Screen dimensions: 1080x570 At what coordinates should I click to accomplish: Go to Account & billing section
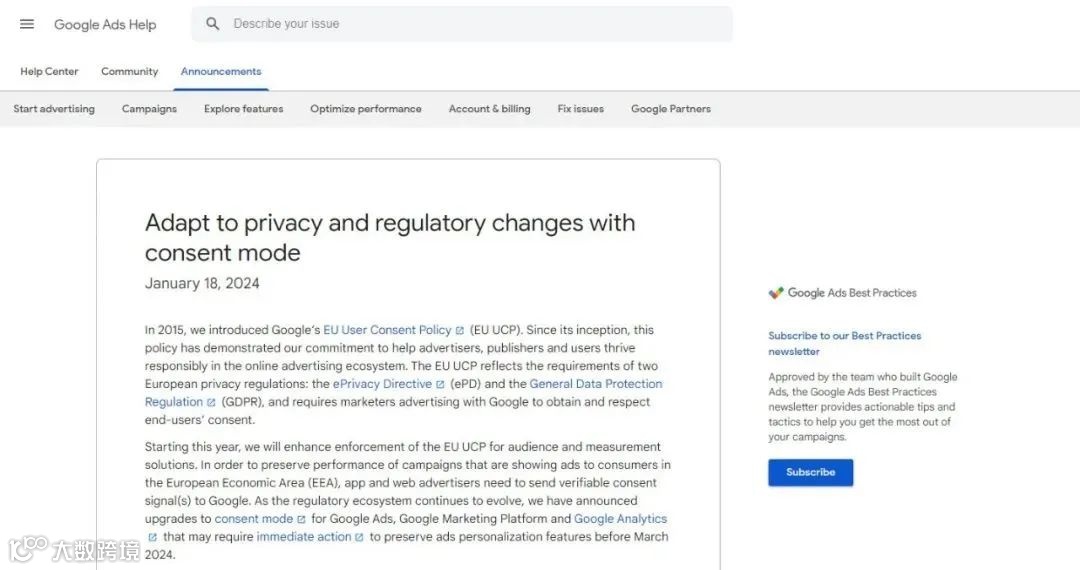click(x=489, y=109)
